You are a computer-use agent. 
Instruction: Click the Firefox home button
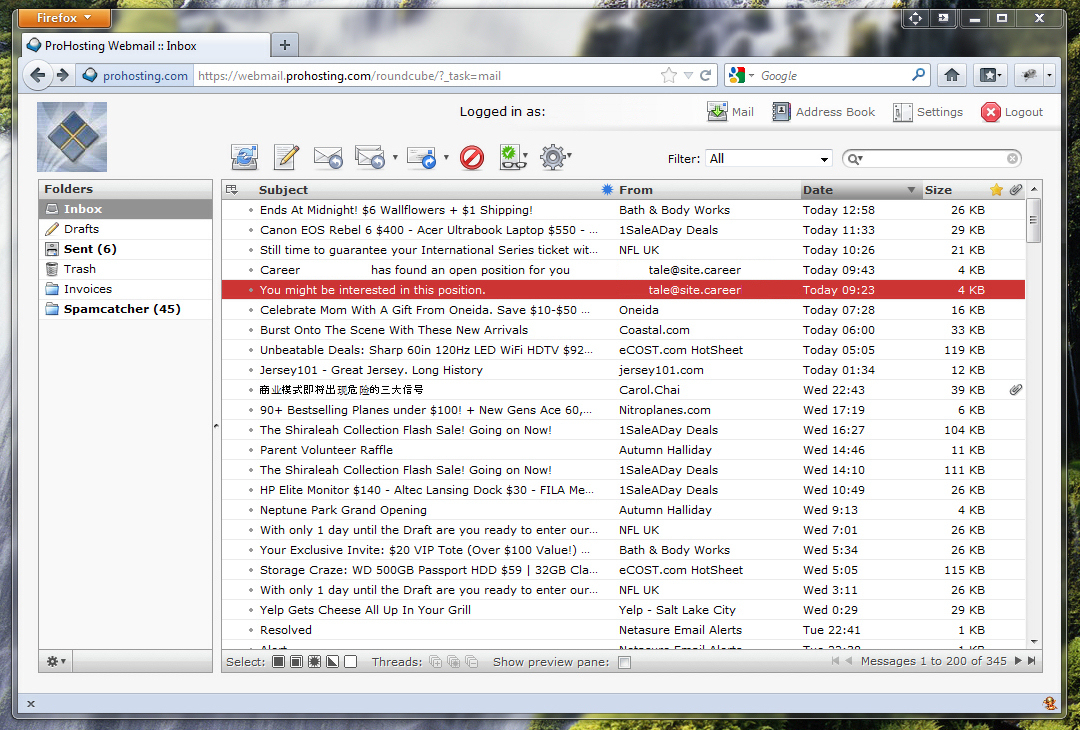(952, 75)
